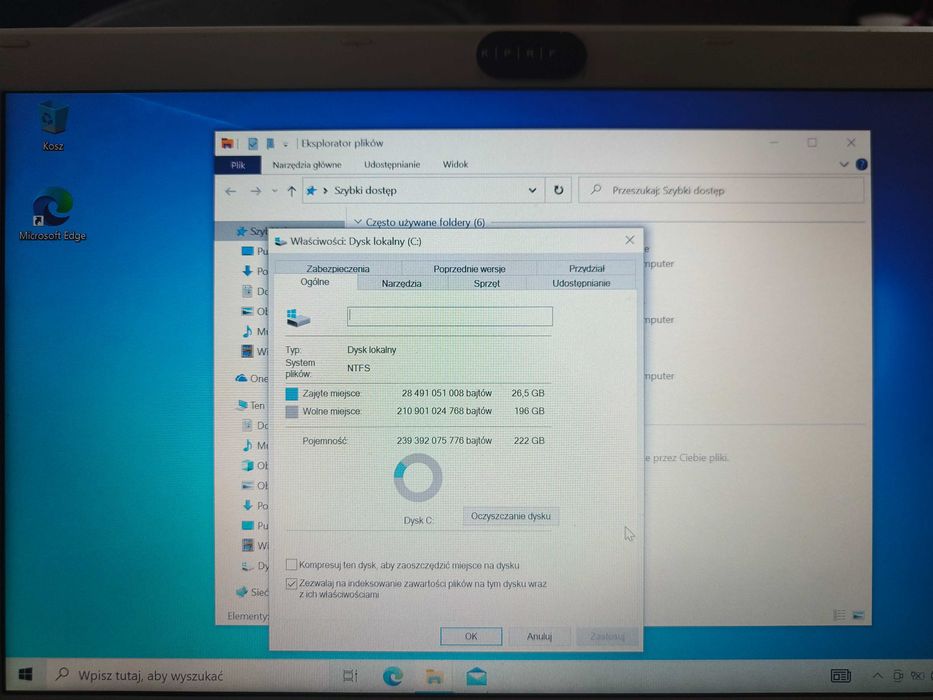
Task: Open the File Explorer help icon
Action: (x=861, y=164)
